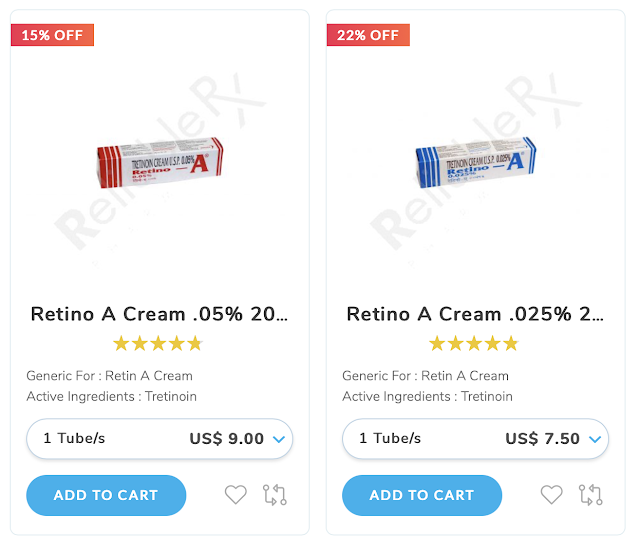Click Active Ingredients text on .025% card
The image size is (640, 554).
point(427,397)
